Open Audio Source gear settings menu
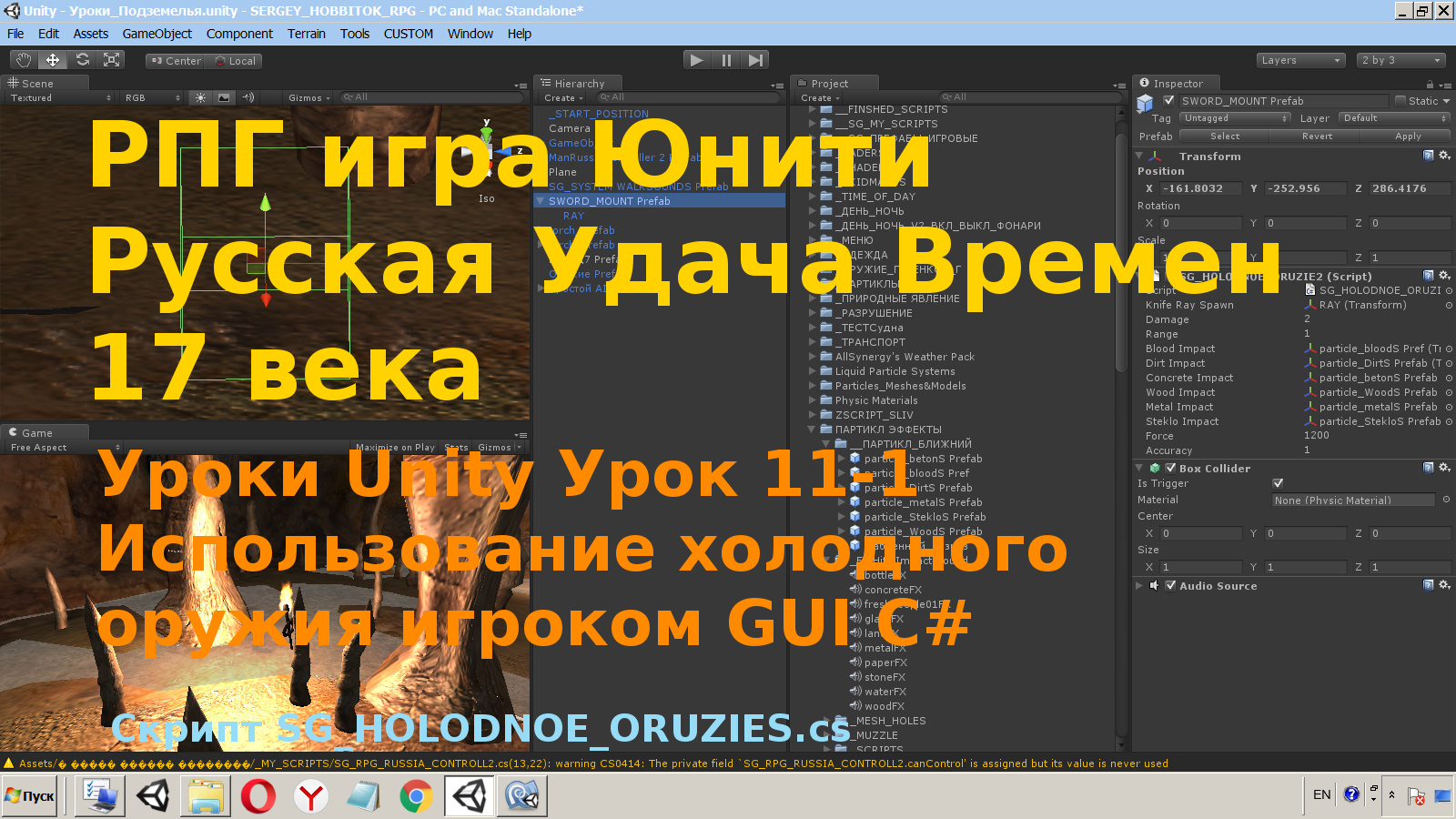The image size is (1456, 819). point(1444,585)
